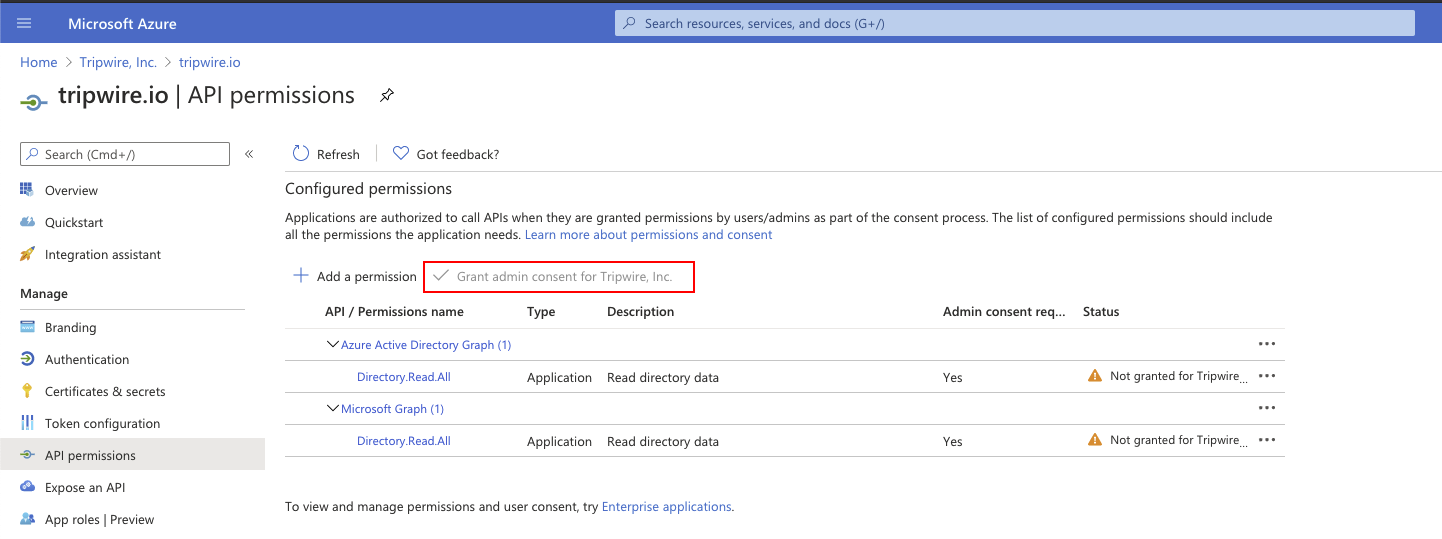
Task: Open Microsoft Graph (1) link
Action: point(392,409)
